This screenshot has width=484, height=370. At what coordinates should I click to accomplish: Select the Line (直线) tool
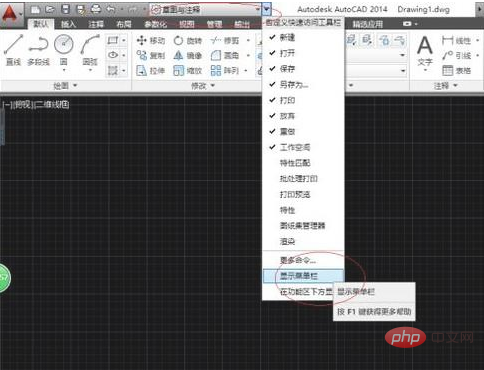coord(13,50)
